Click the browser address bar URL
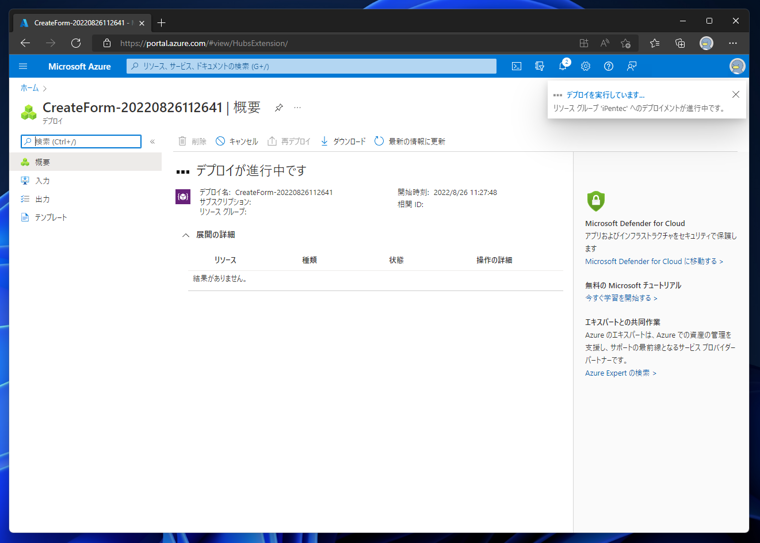The height and width of the screenshot is (543, 760). (x=204, y=43)
